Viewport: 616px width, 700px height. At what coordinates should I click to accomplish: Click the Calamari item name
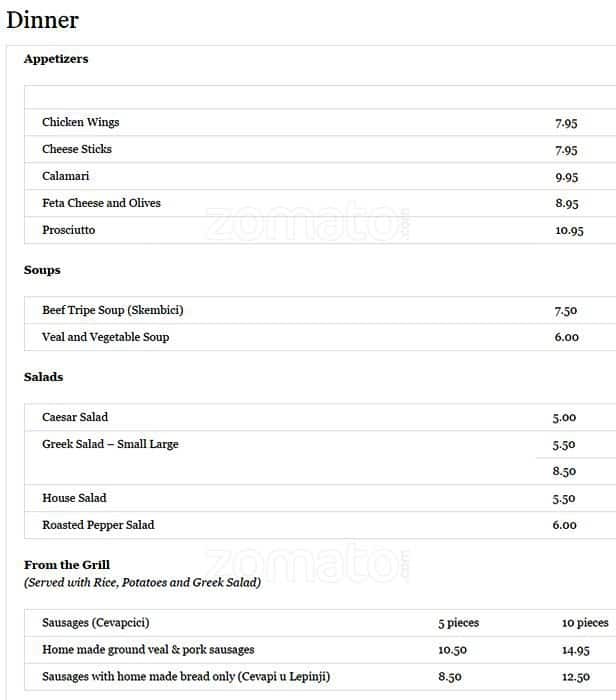66,176
